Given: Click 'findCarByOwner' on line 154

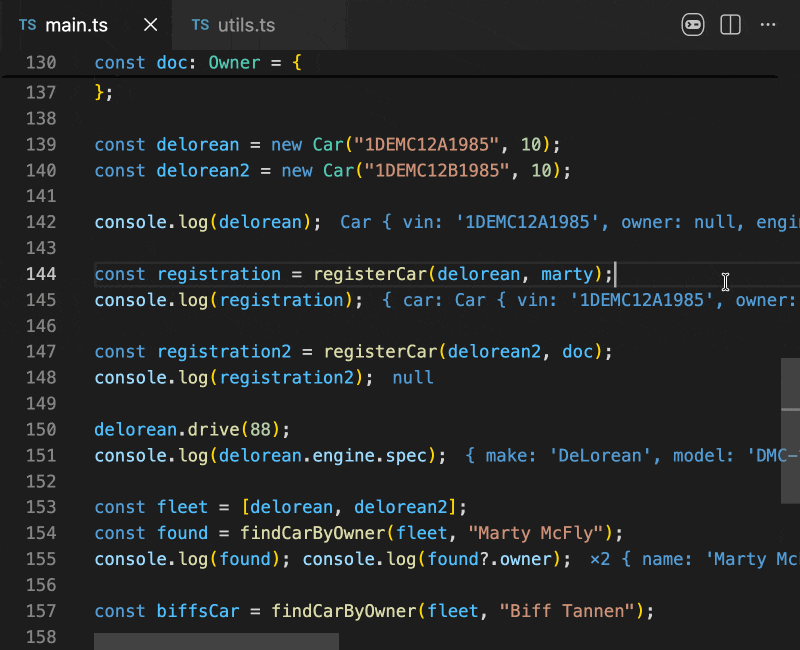Looking at the screenshot, I should tap(313, 533).
